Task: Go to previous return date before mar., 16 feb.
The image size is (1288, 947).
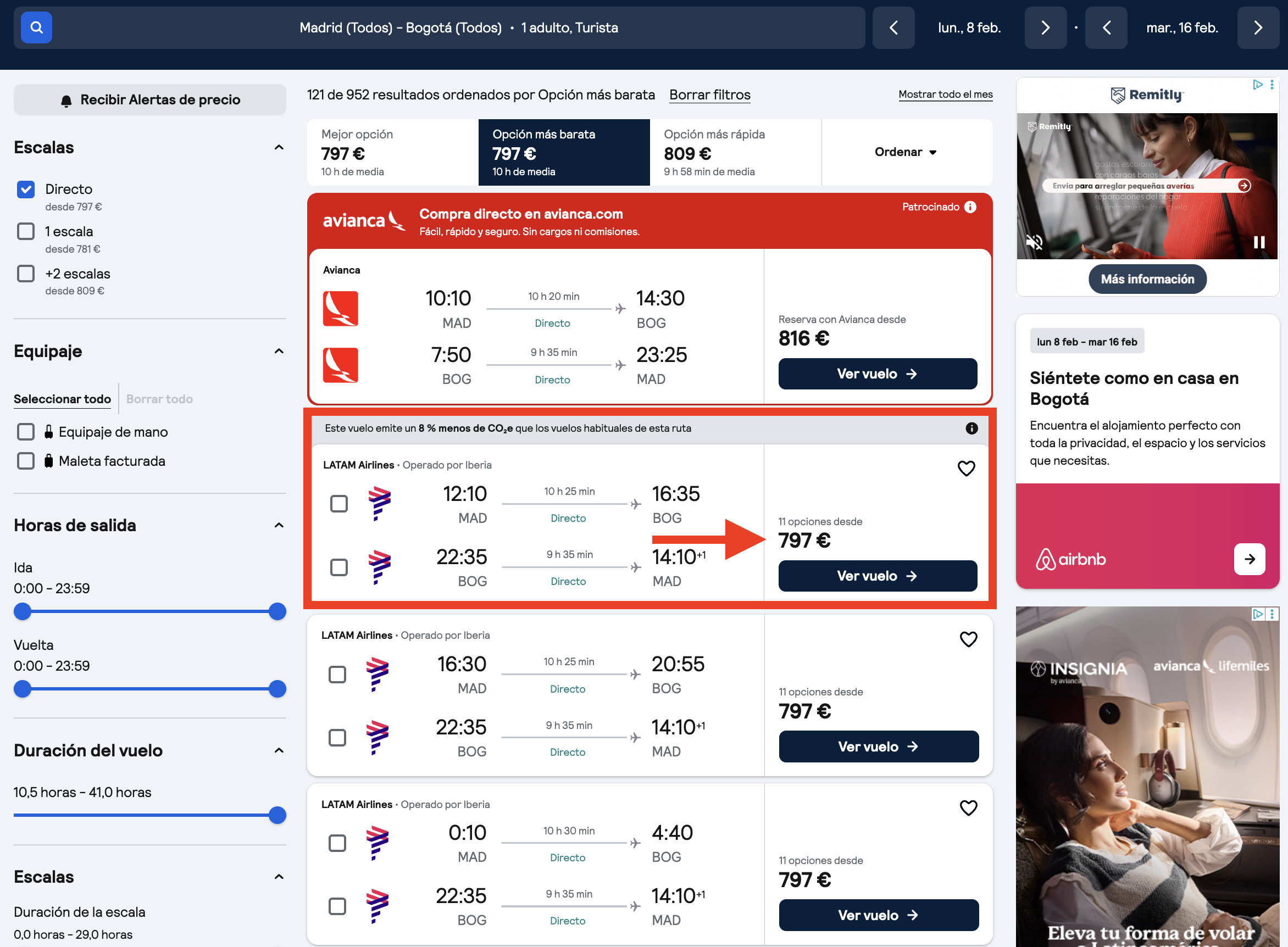Action: 1106,27
